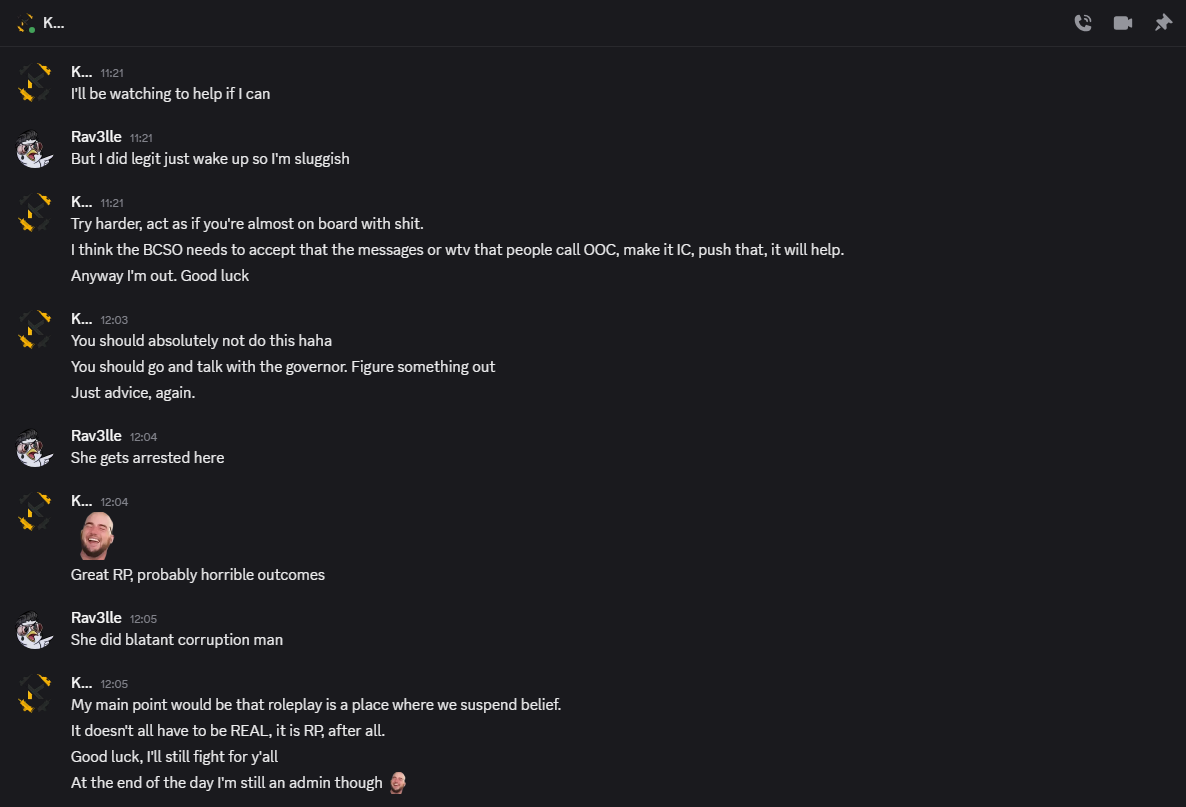This screenshot has height=807, width=1186.
Task: Click the 12:03 message timestamp
Action: 114,320
